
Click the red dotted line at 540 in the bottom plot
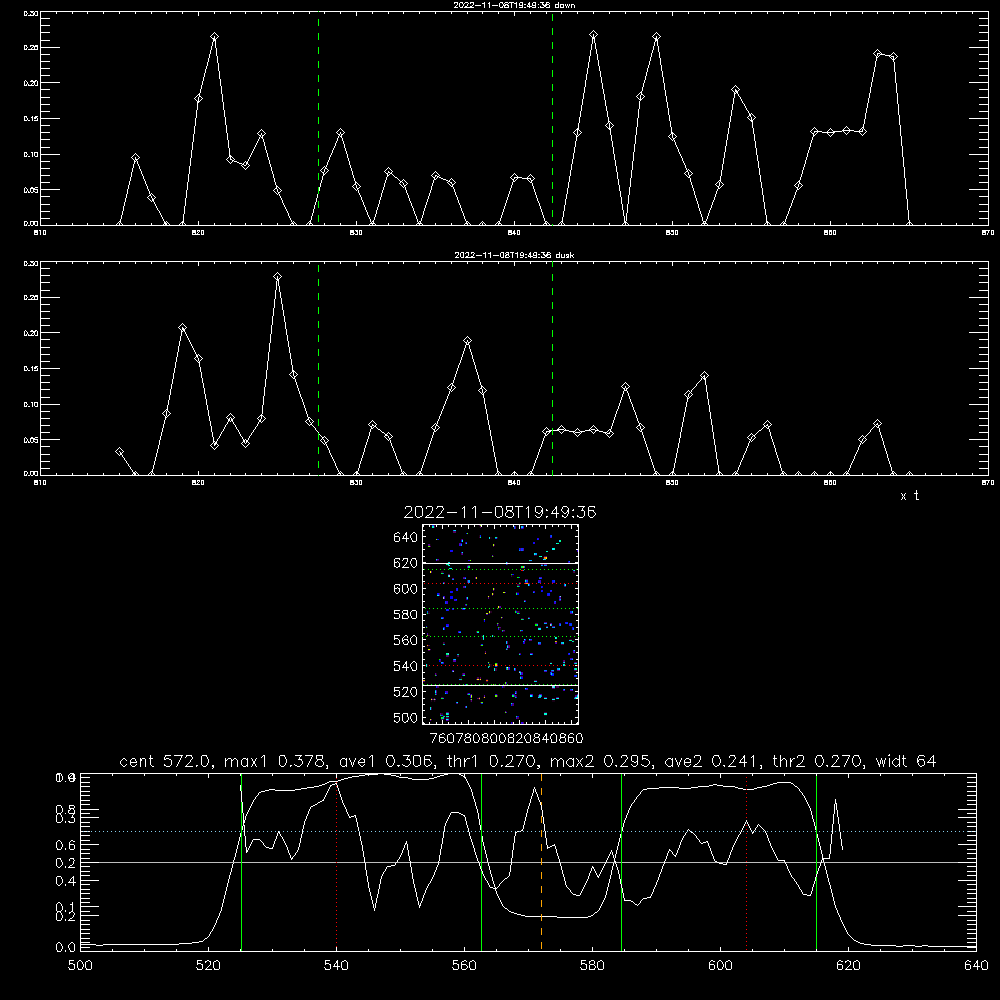coord(336,862)
